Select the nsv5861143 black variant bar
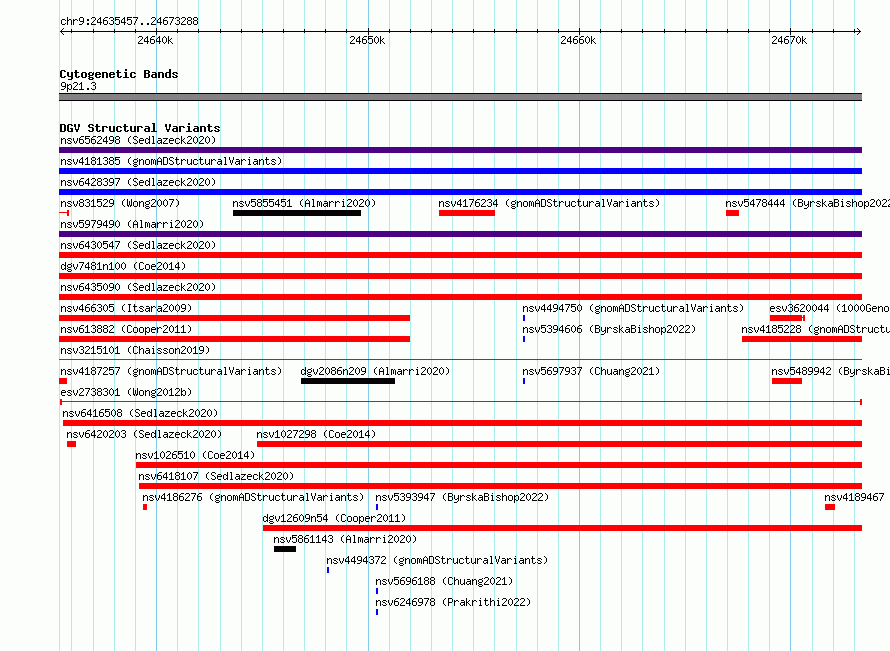The width and height of the screenshot is (890, 651). click(x=285, y=549)
